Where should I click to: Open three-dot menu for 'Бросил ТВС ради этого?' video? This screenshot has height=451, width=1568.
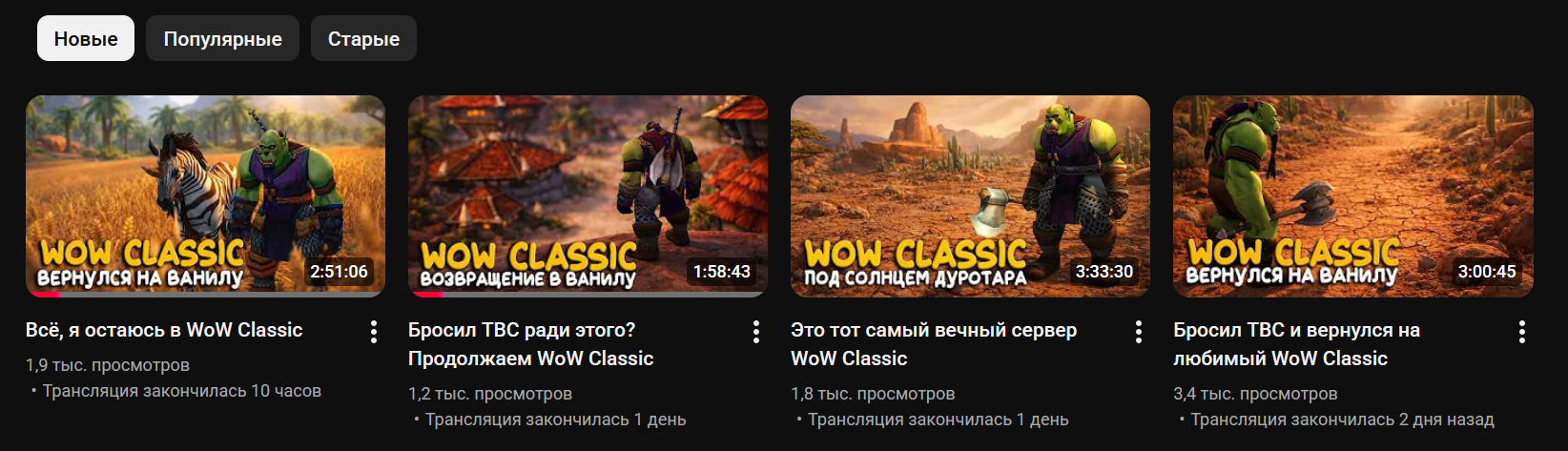(x=756, y=331)
